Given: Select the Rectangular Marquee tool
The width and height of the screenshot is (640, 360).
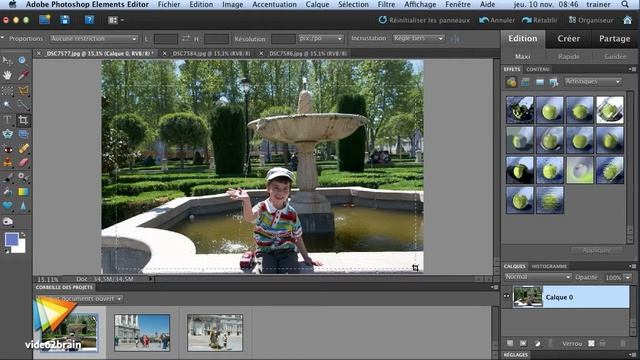Looking at the screenshot, I should (x=7, y=90).
